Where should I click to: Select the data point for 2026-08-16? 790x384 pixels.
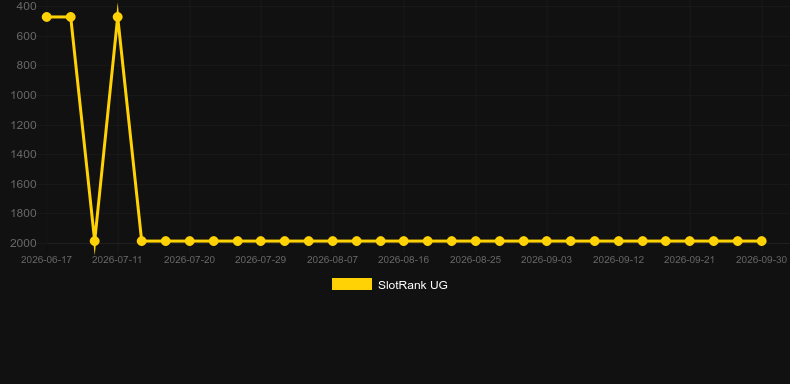404,241
